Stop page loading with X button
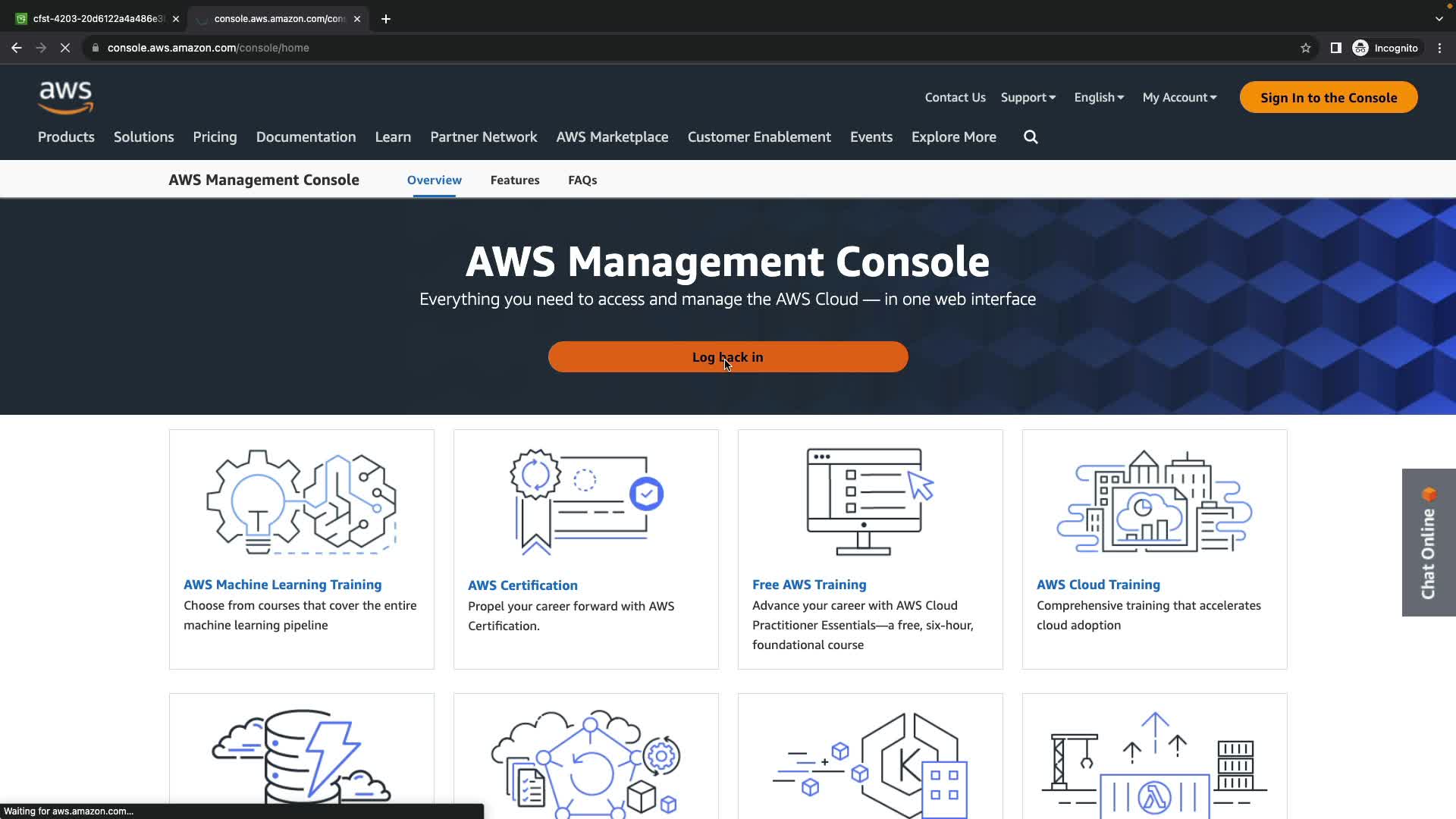 tap(65, 48)
